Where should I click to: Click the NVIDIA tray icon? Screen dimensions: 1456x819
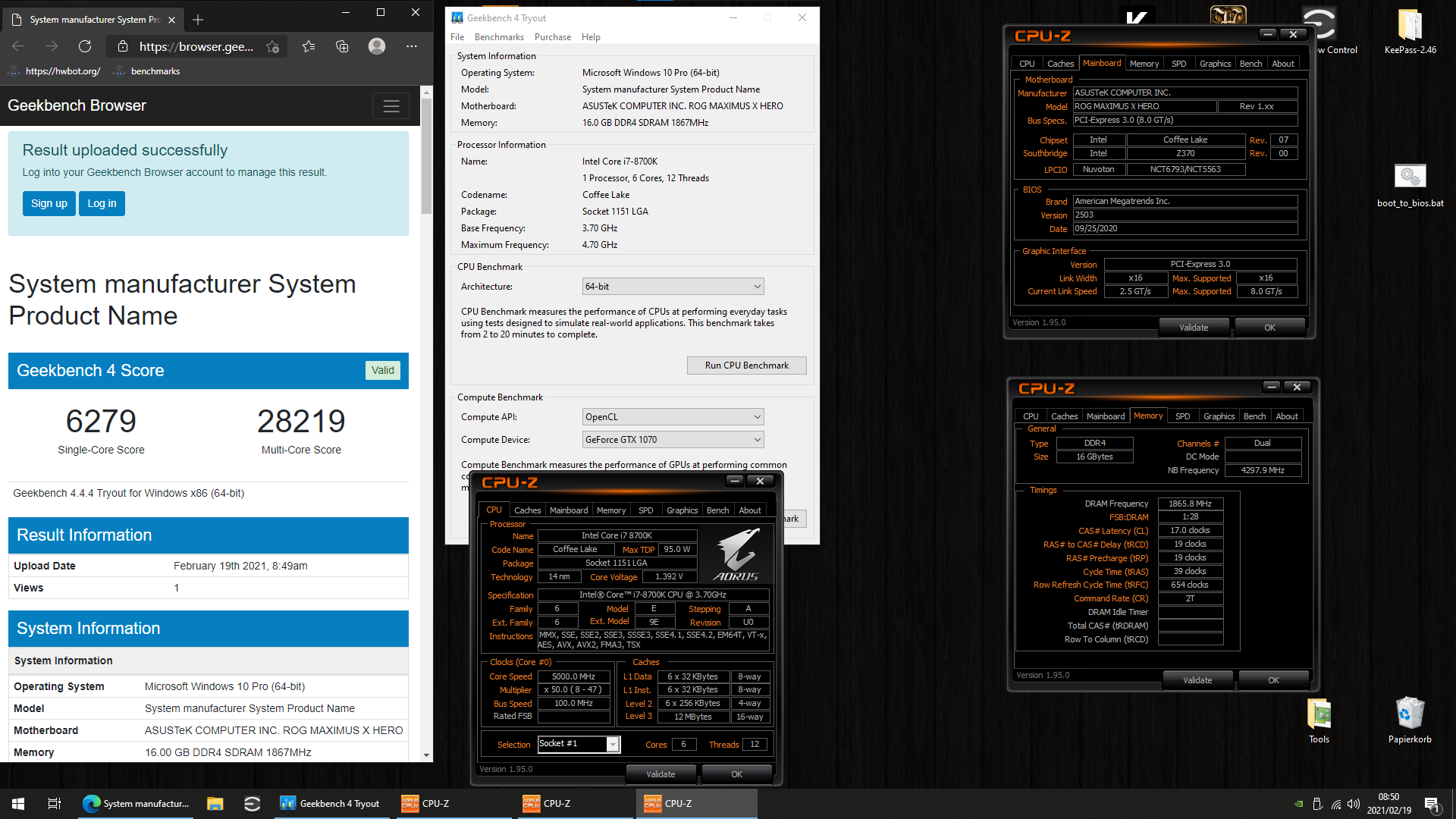(1299, 804)
